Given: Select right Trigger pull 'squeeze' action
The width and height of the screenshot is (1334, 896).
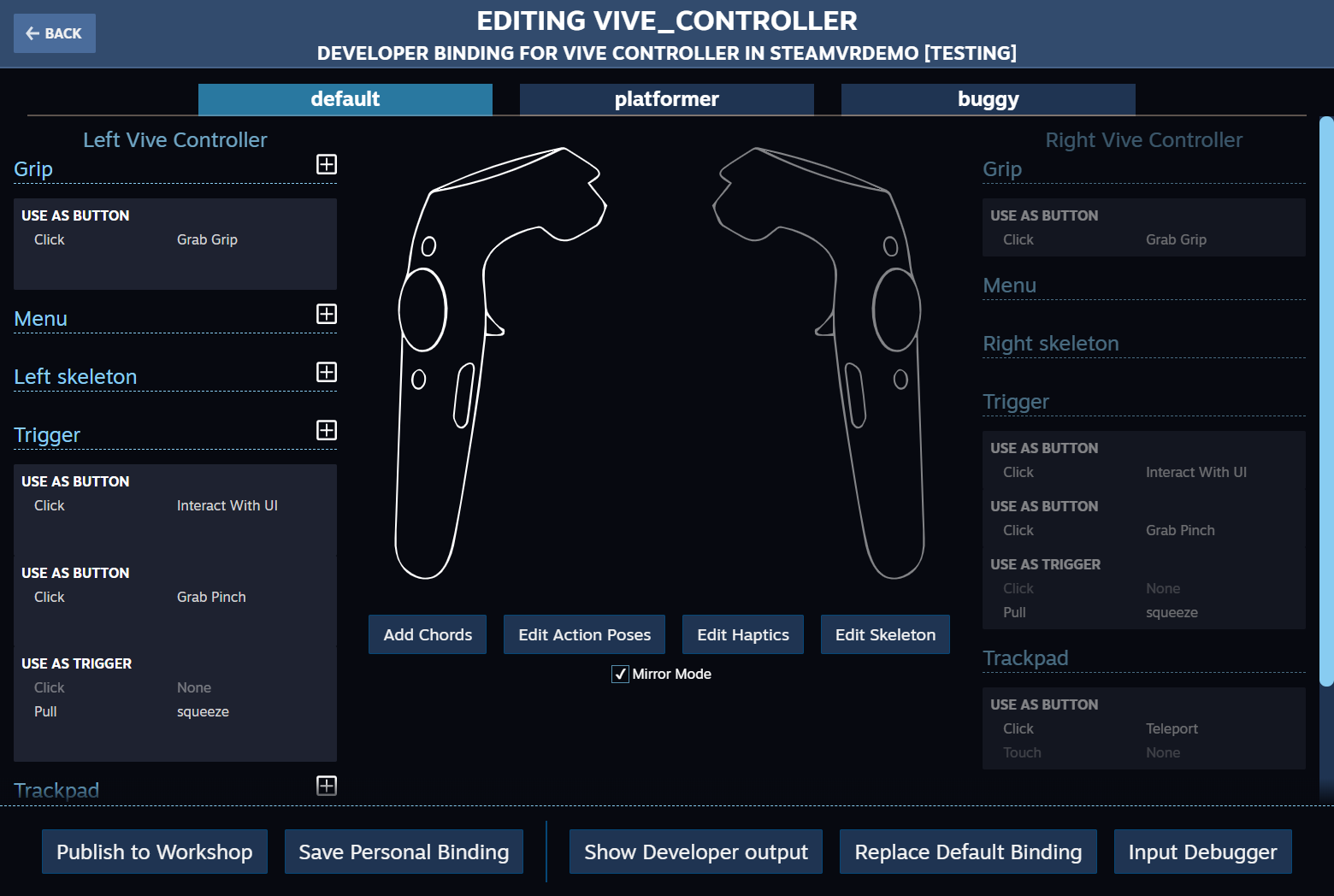Looking at the screenshot, I should (1172, 612).
